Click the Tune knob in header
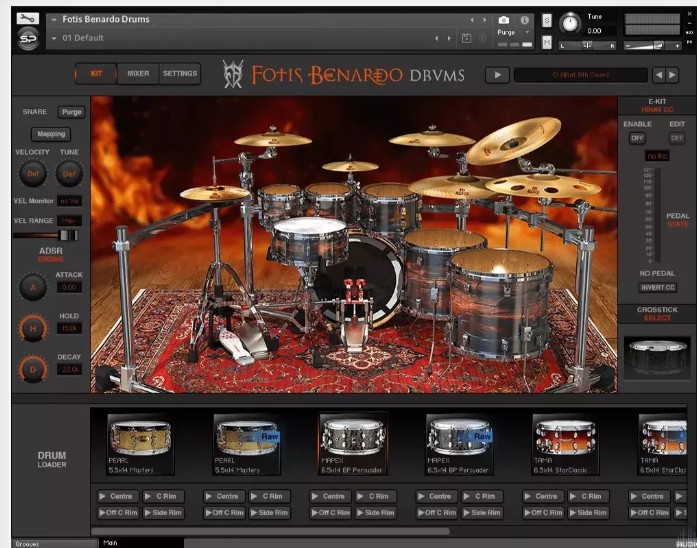The image size is (697, 548). point(569,23)
